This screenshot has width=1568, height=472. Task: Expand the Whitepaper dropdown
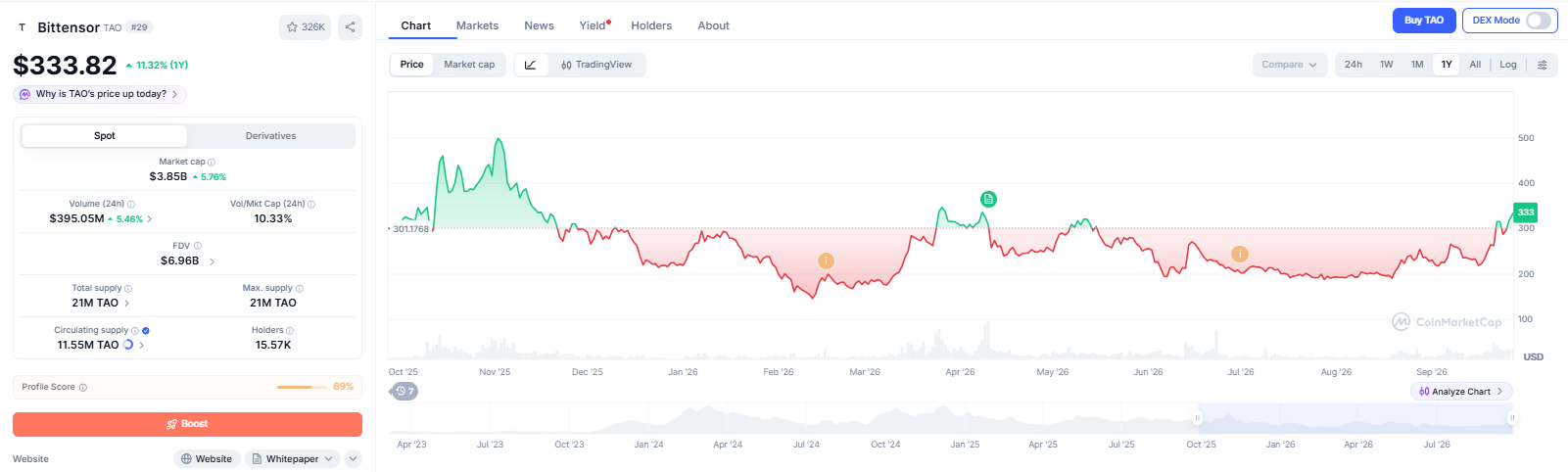pyautogui.click(x=292, y=459)
